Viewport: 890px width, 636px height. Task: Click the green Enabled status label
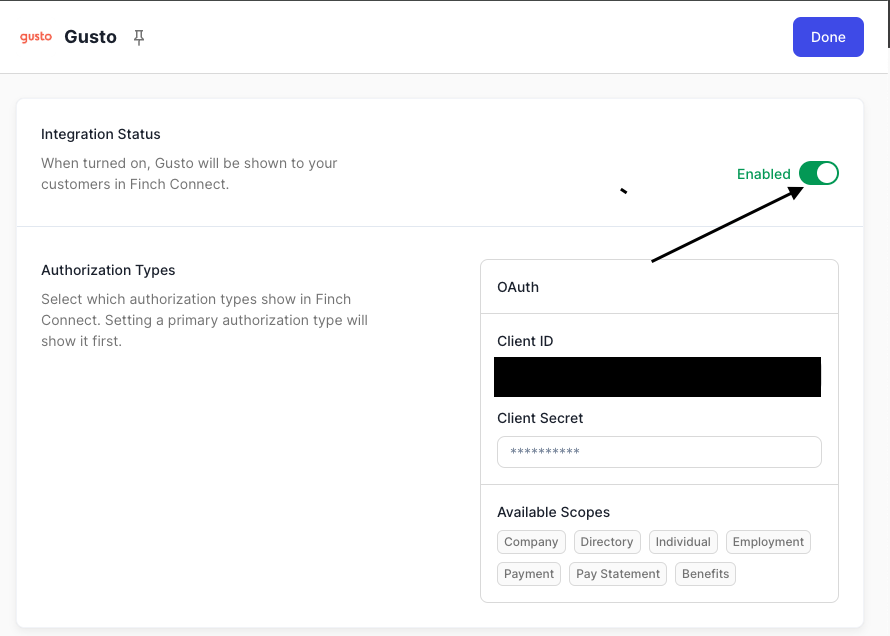pyautogui.click(x=763, y=174)
